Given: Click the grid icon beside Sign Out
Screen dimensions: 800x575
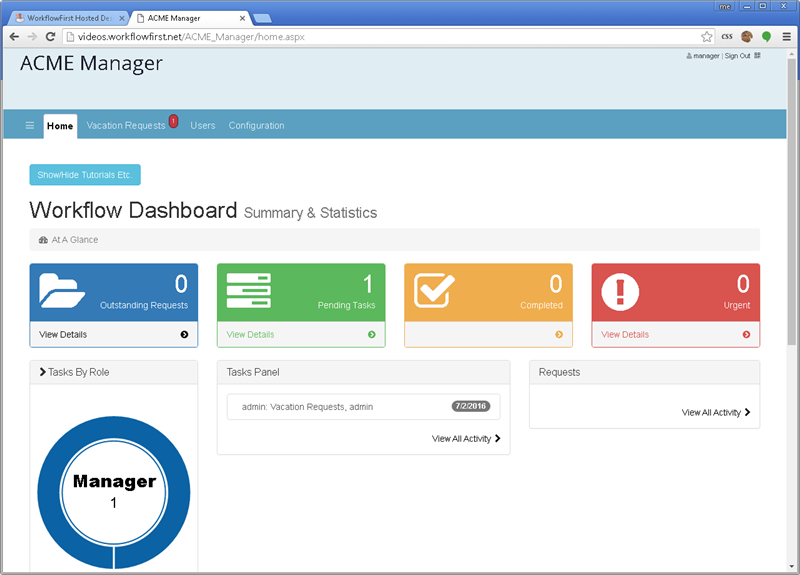Looking at the screenshot, I should 757,56.
